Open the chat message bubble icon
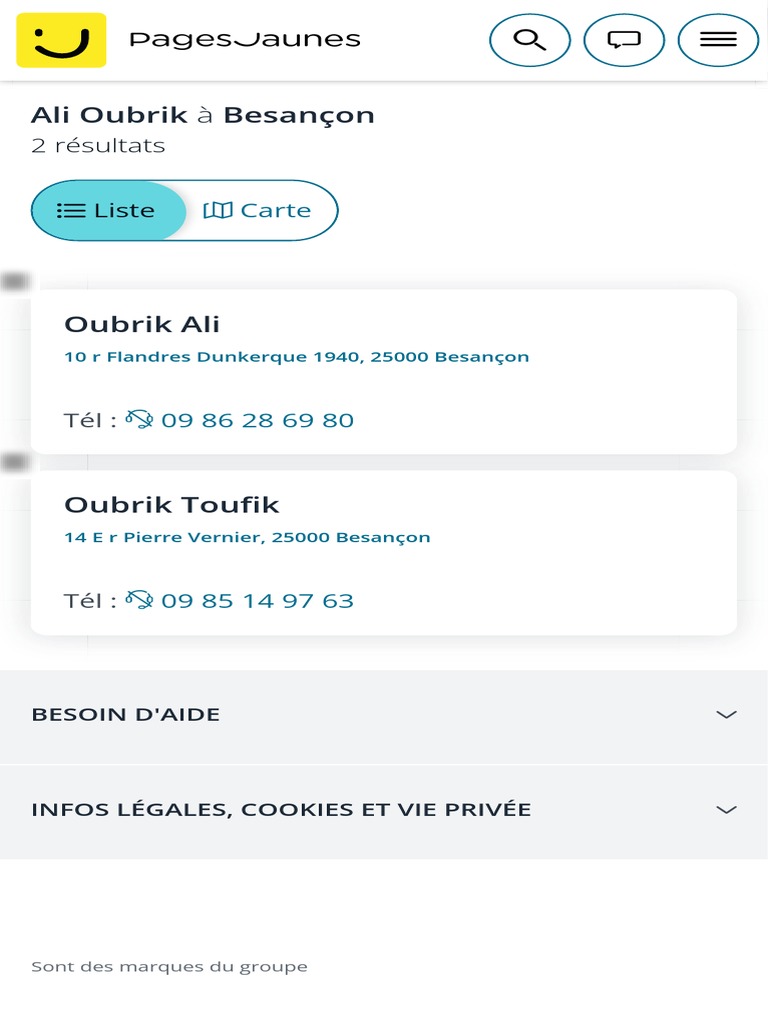This screenshot has height=1024, width=768. pos(624,40)
